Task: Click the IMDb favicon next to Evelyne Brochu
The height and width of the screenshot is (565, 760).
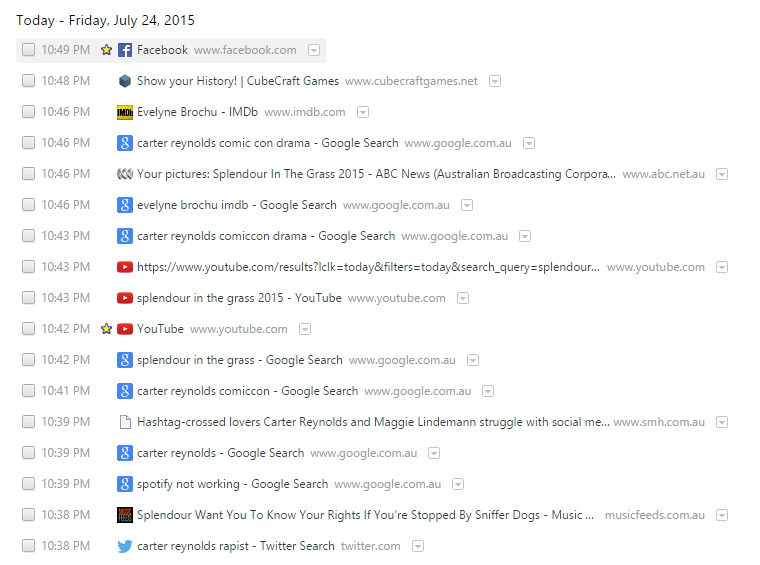Action: click(125, 112)
